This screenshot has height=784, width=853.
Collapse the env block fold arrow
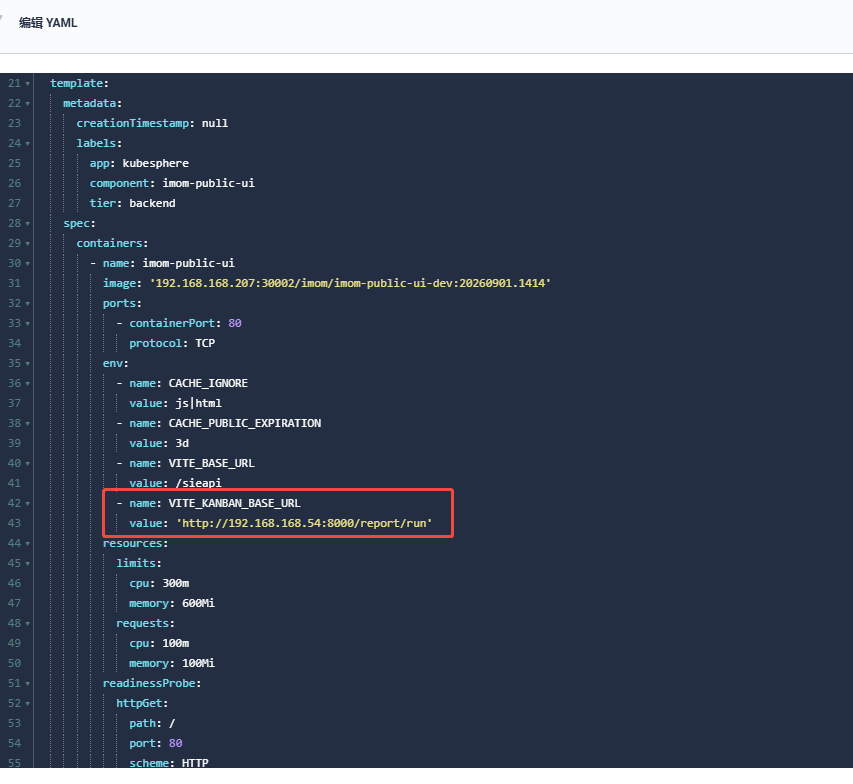28,363
